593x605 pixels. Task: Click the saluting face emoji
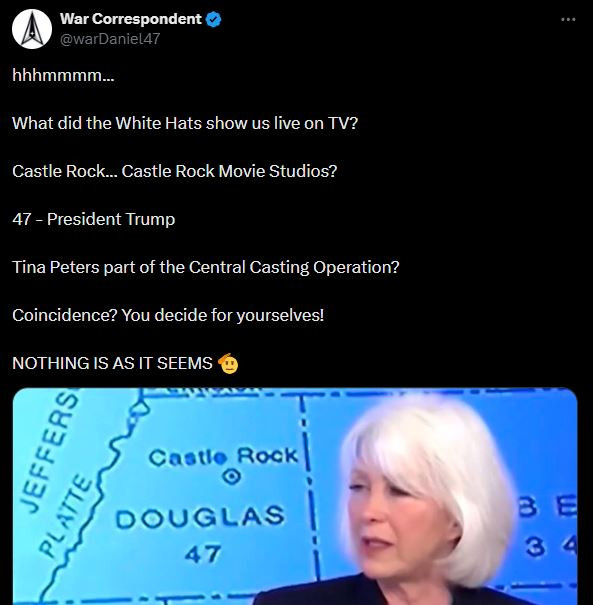coord(228,363)
